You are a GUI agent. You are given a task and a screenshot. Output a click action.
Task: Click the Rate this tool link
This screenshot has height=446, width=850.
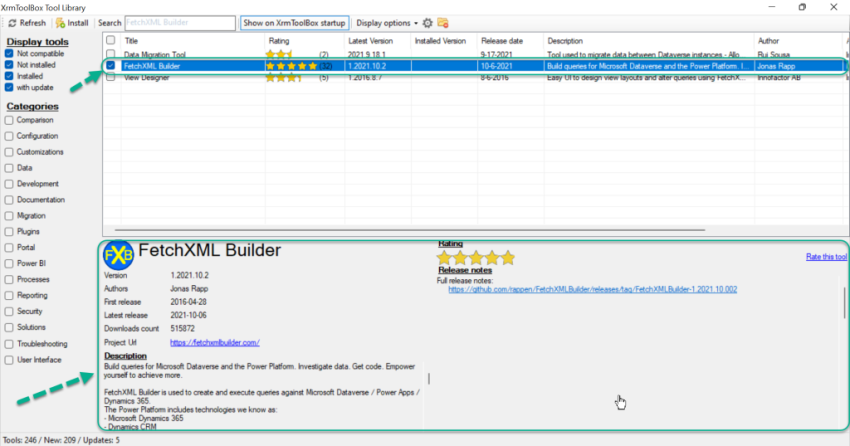(x=826, y=257)
